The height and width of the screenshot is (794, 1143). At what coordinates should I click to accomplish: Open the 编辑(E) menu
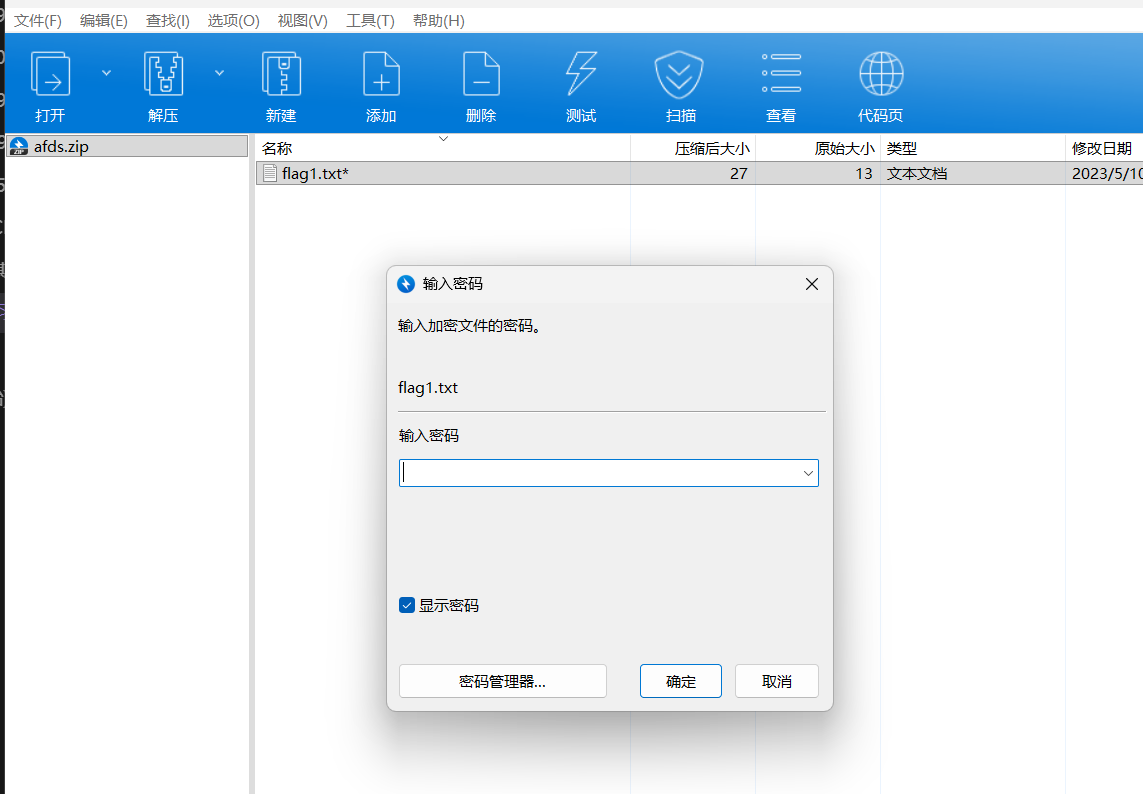(104, 20)
